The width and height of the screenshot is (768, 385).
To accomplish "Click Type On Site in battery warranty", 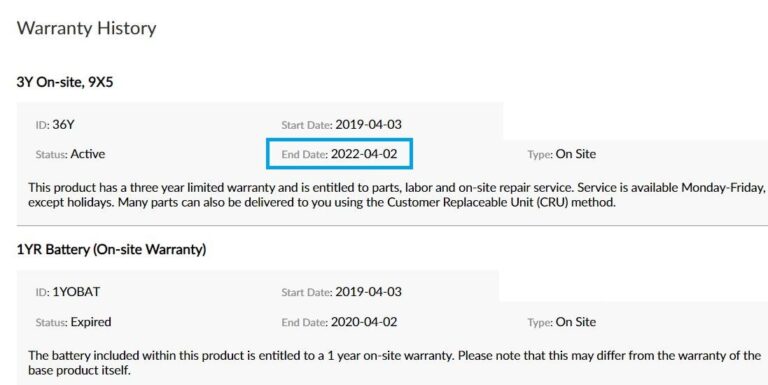I will click(562, 322).
